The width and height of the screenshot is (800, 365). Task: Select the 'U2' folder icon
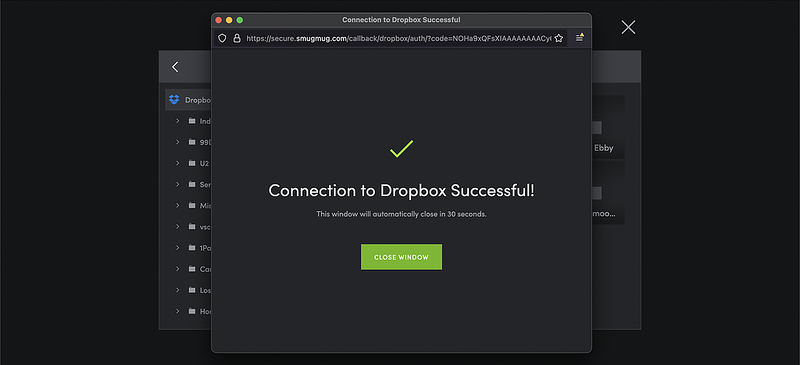point(192,163)
